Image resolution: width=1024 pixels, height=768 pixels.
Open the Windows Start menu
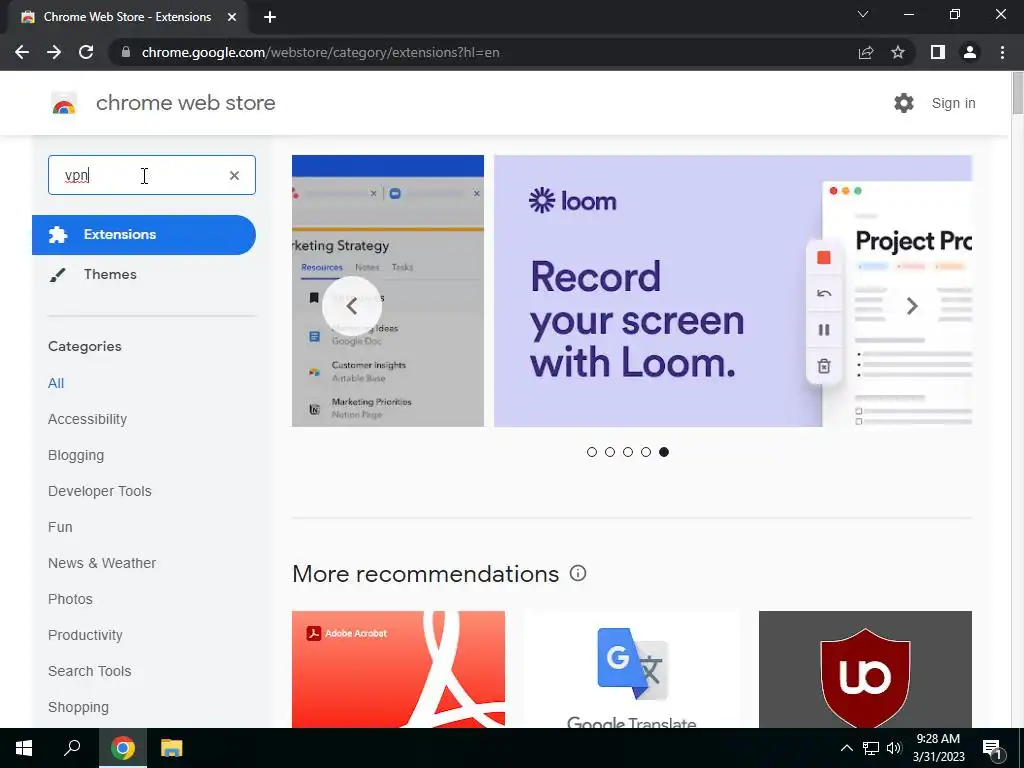coord(24,748)
